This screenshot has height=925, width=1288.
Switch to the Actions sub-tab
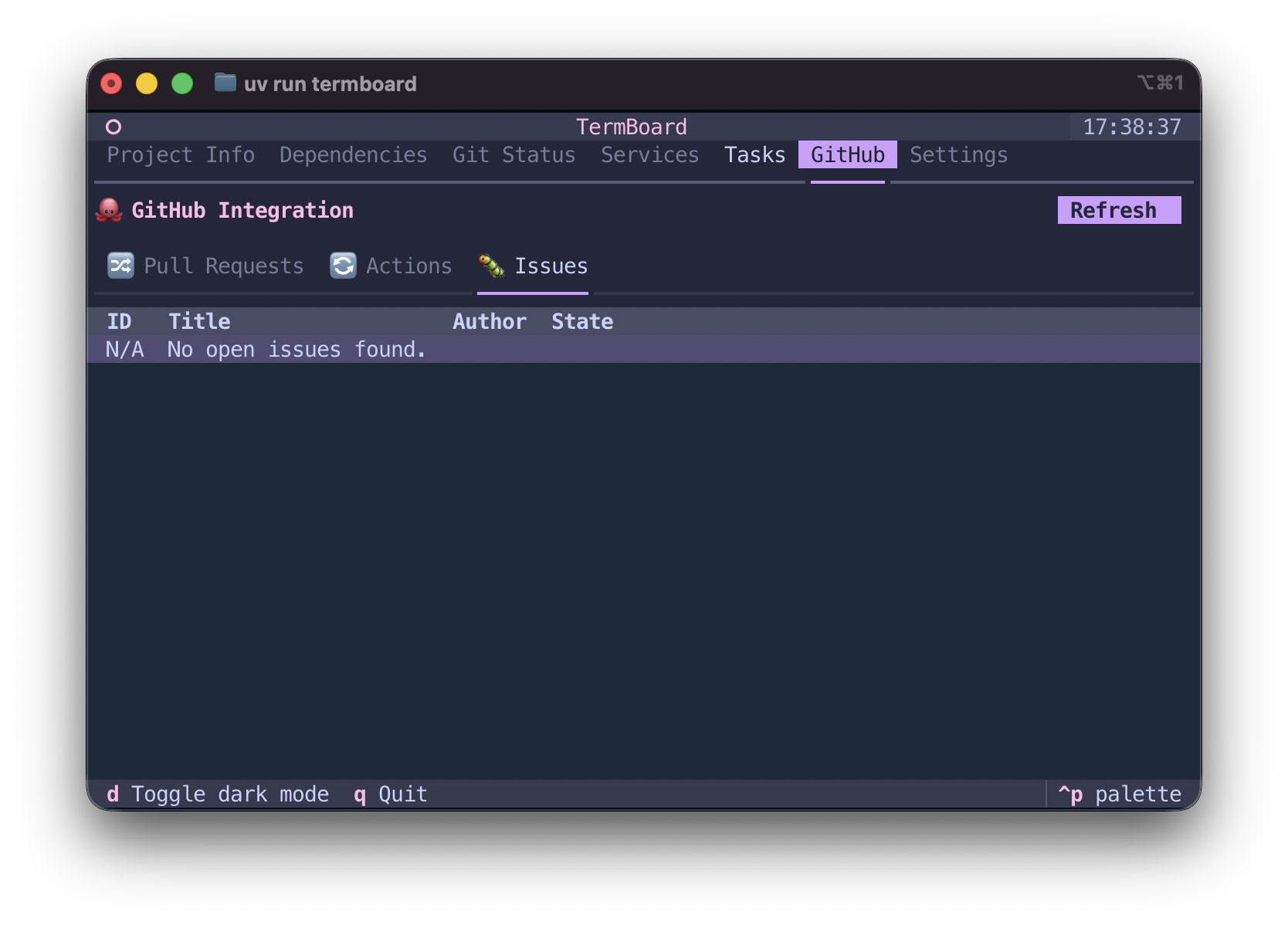tap(391, 266)
